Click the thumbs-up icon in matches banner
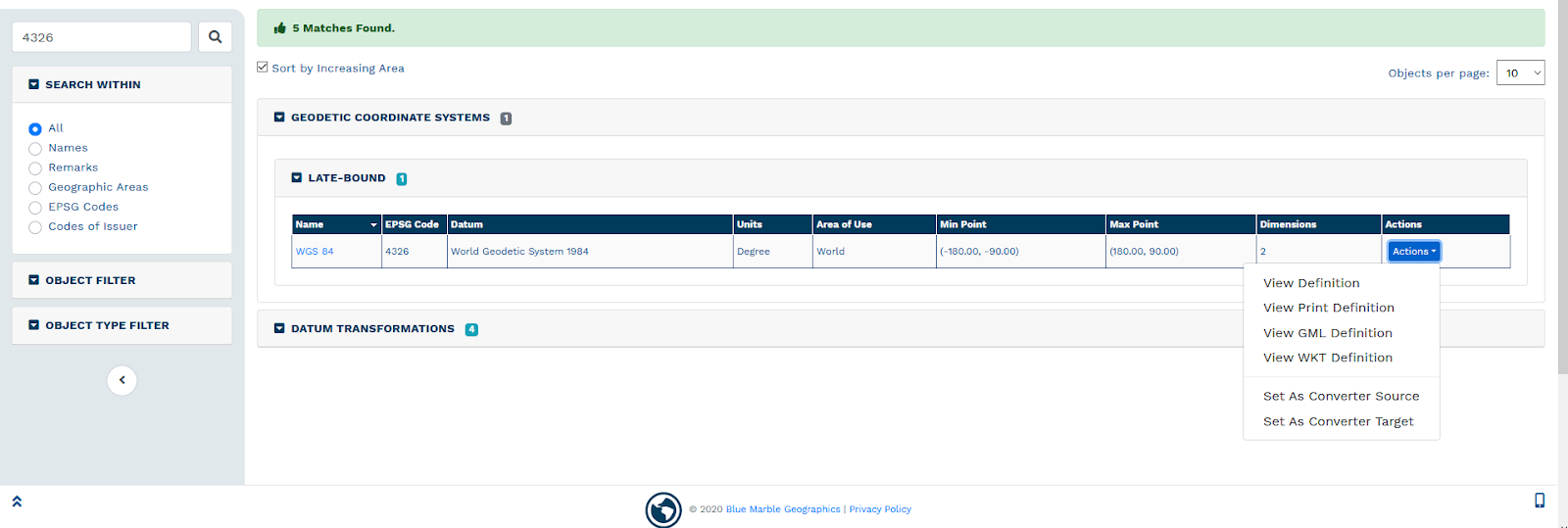1568x528 pixels. click(280, 28)
